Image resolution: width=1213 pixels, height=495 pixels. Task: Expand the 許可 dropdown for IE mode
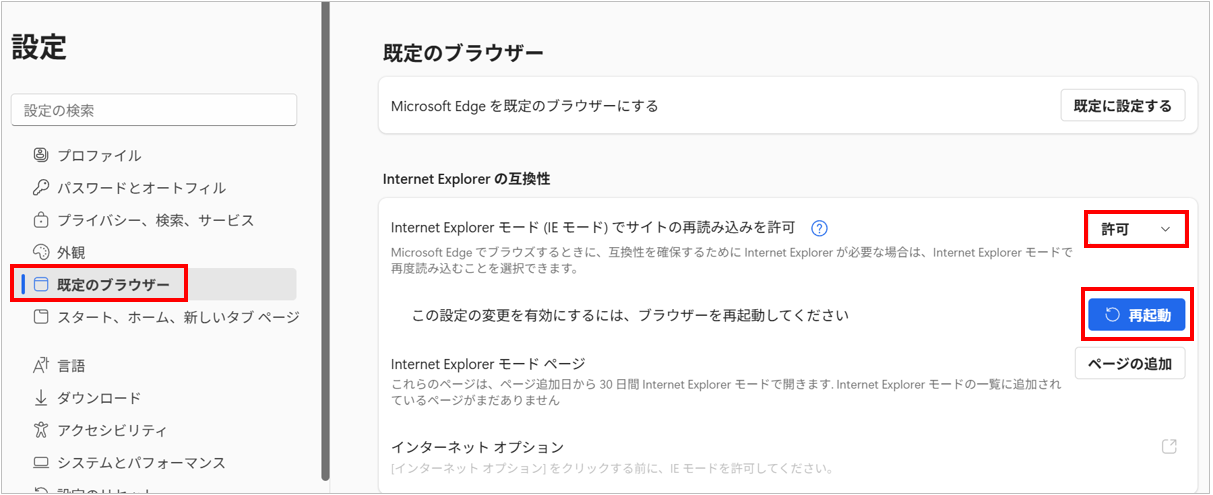1136,229
